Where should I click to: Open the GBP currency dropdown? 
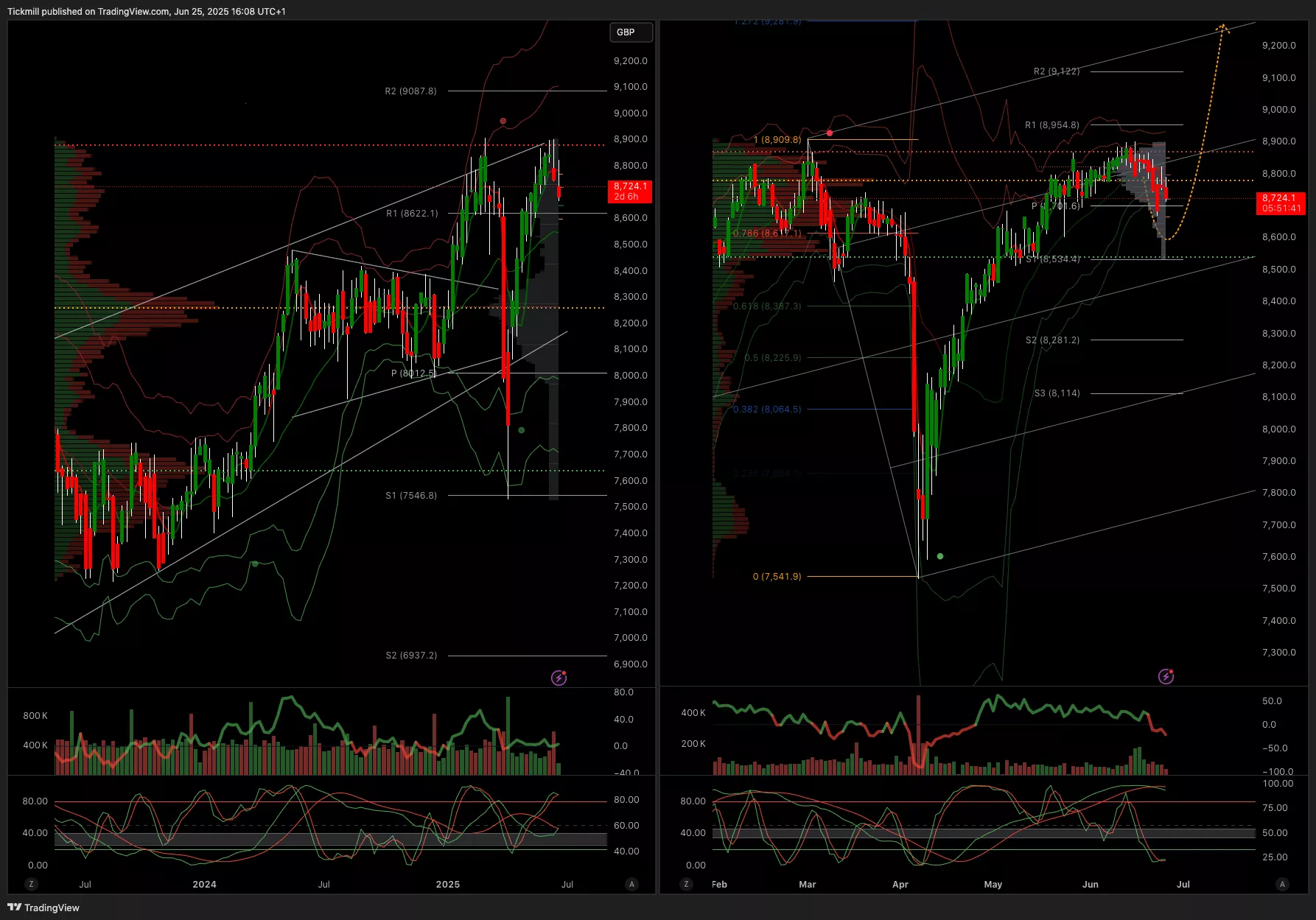pyautogui.click(x=631, y=32)
